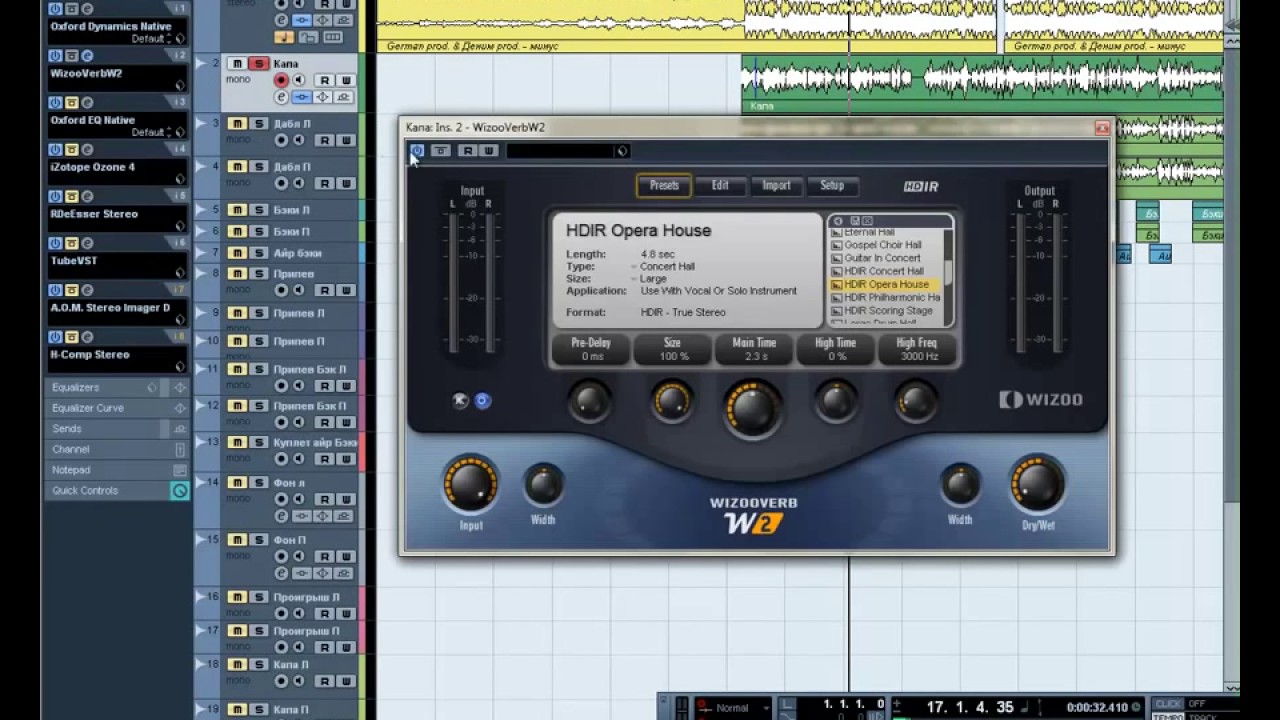Toggle power of Oxford EQ Native insert
The height and width of the screenshot is (720, 1280).
coord(56,102)
